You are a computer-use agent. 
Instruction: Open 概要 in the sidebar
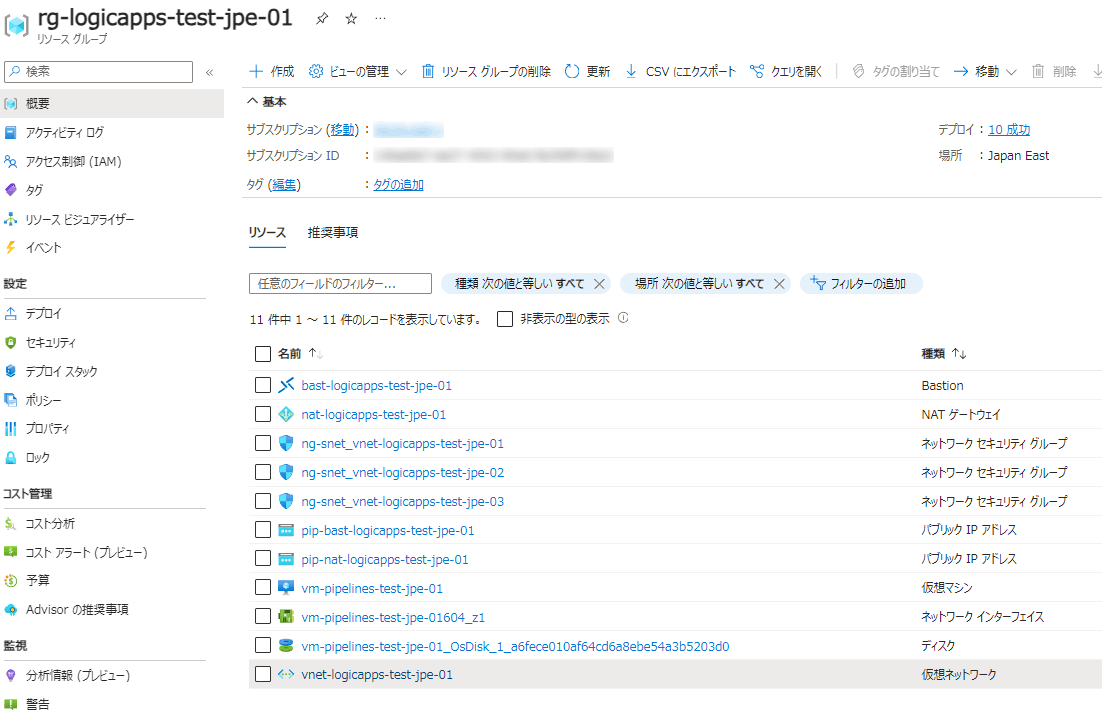[x=112, y=103]
